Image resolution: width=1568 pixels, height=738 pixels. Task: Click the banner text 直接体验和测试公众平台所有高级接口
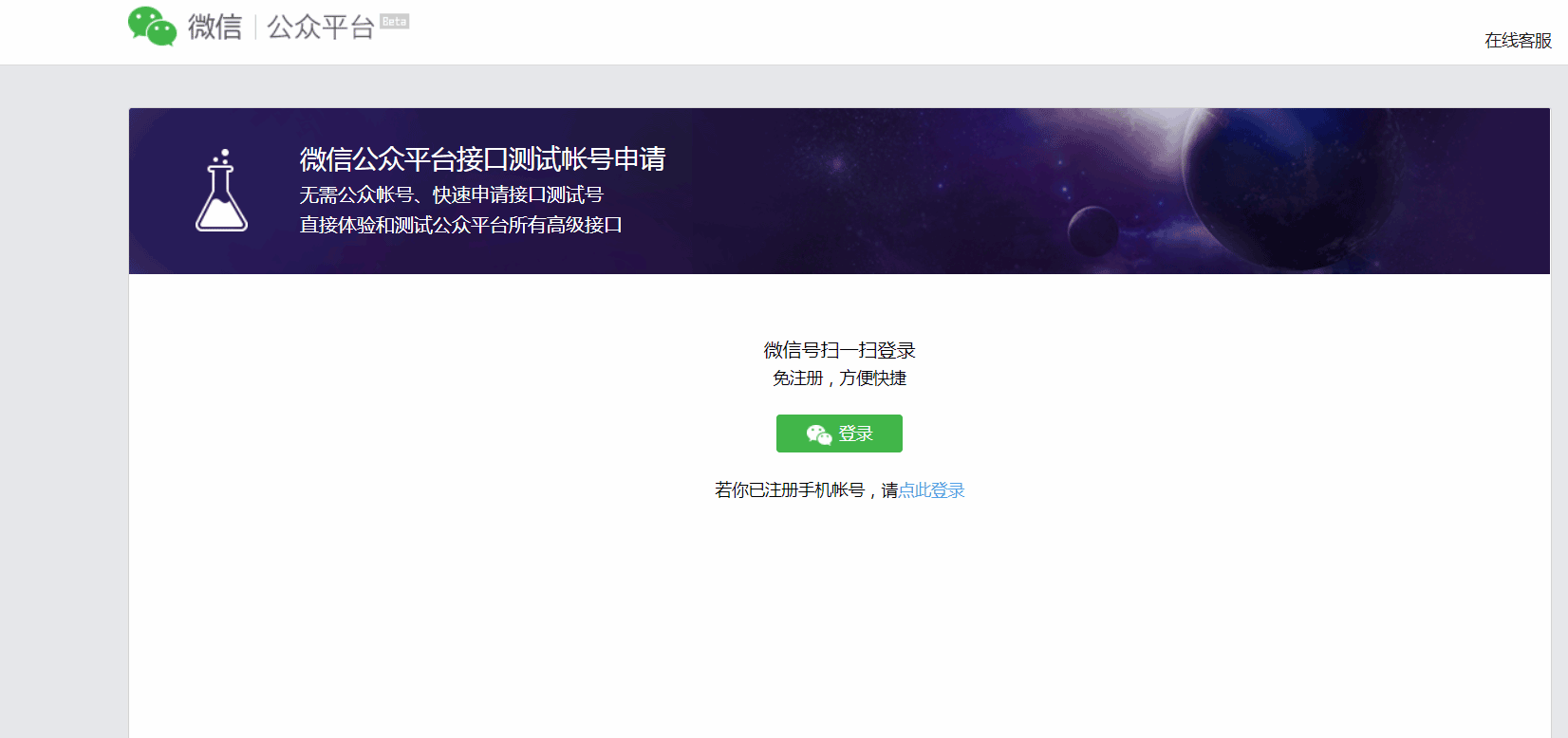click(460, 226)
